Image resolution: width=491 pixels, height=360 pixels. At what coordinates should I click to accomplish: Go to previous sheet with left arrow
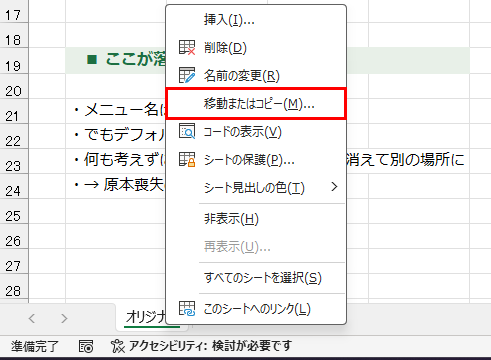32,318
